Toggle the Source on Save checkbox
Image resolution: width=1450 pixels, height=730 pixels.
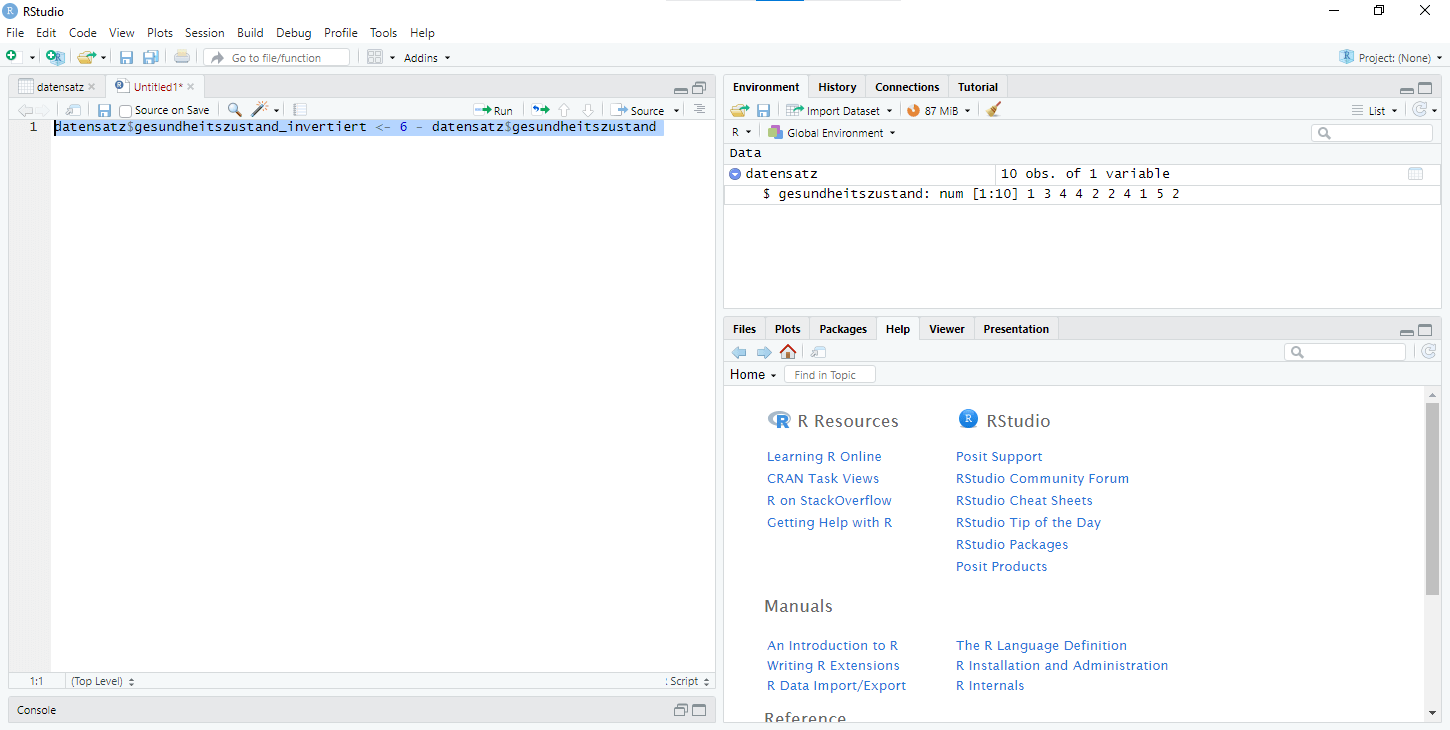pyautogui.click(x=125, y=111)
